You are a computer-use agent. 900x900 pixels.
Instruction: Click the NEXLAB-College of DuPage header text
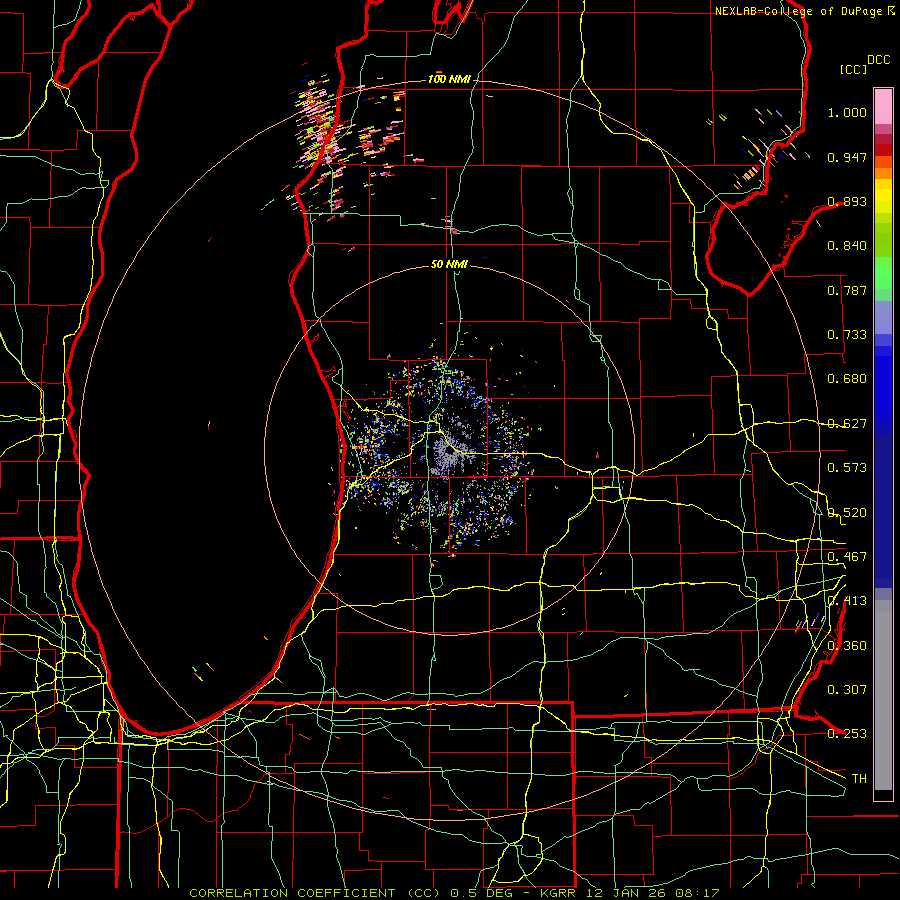point(799,11)
